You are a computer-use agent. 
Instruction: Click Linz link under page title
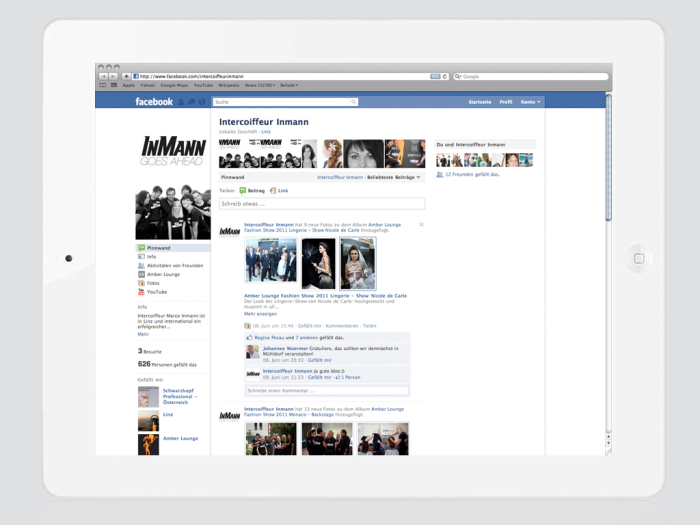pyautogui.click(x=266, y=132)
